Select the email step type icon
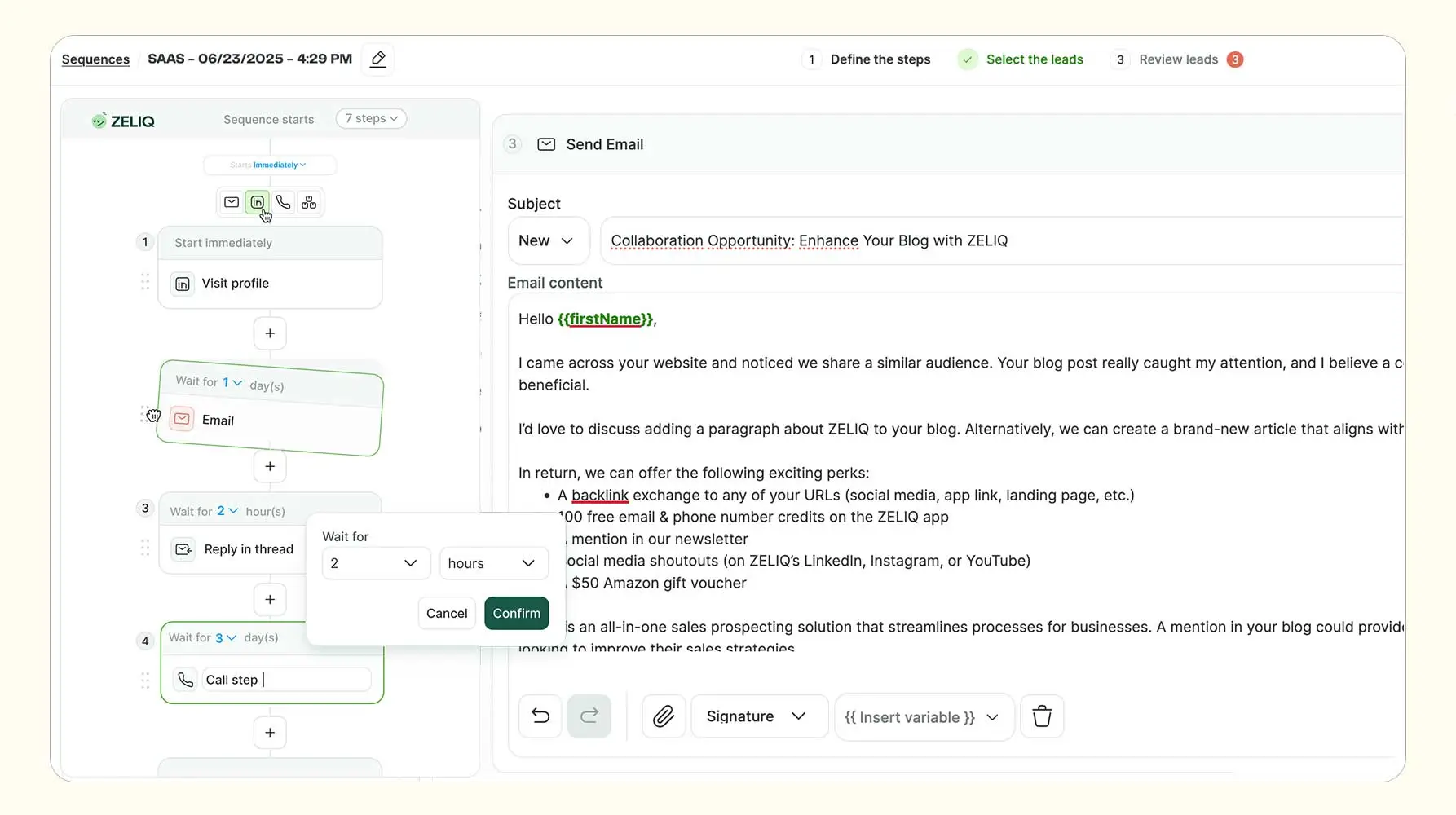Viewport: 1456px width, 815px height. tap(232, 202)
